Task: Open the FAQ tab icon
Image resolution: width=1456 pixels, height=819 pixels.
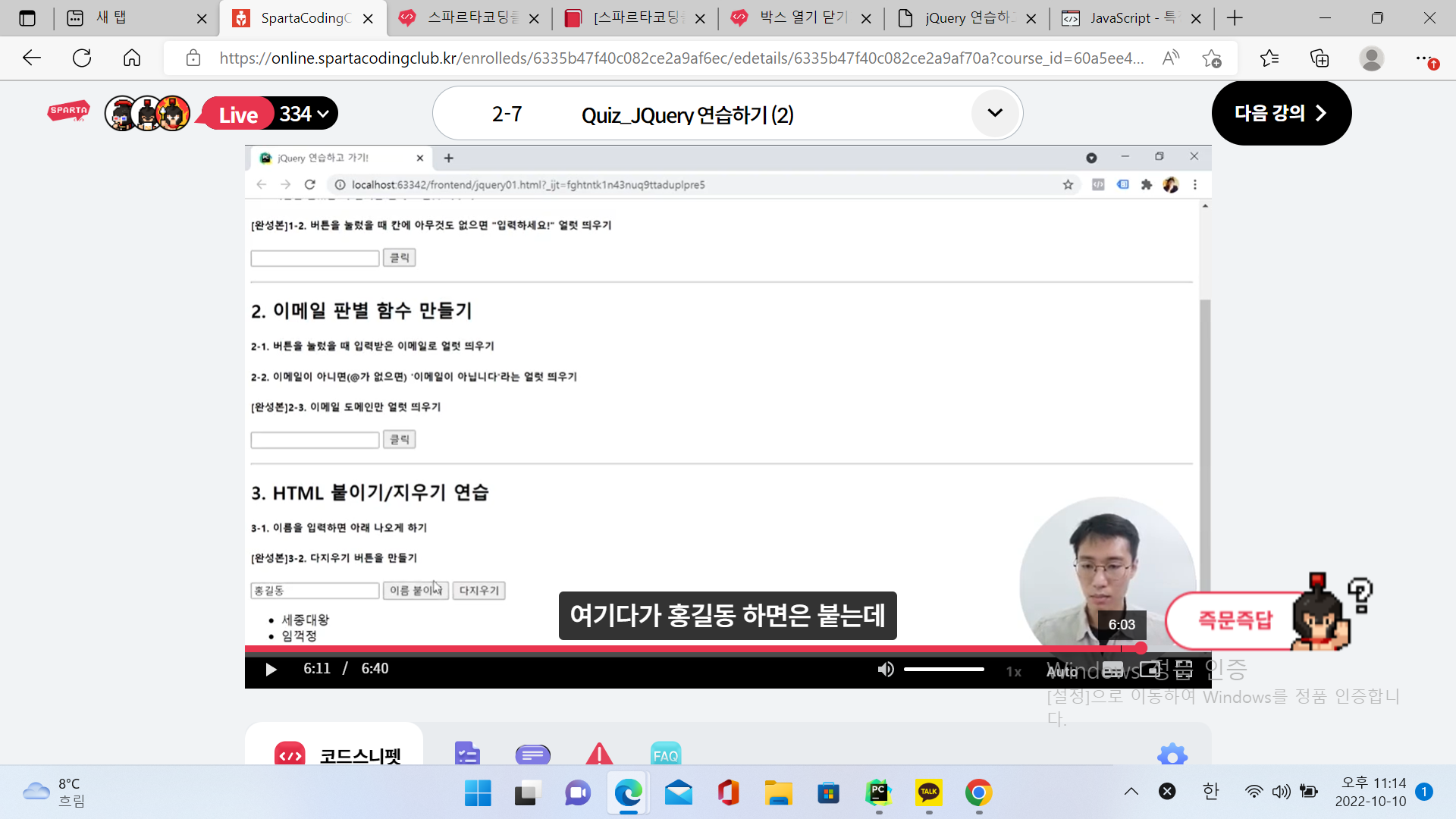Action: [666, 754]
